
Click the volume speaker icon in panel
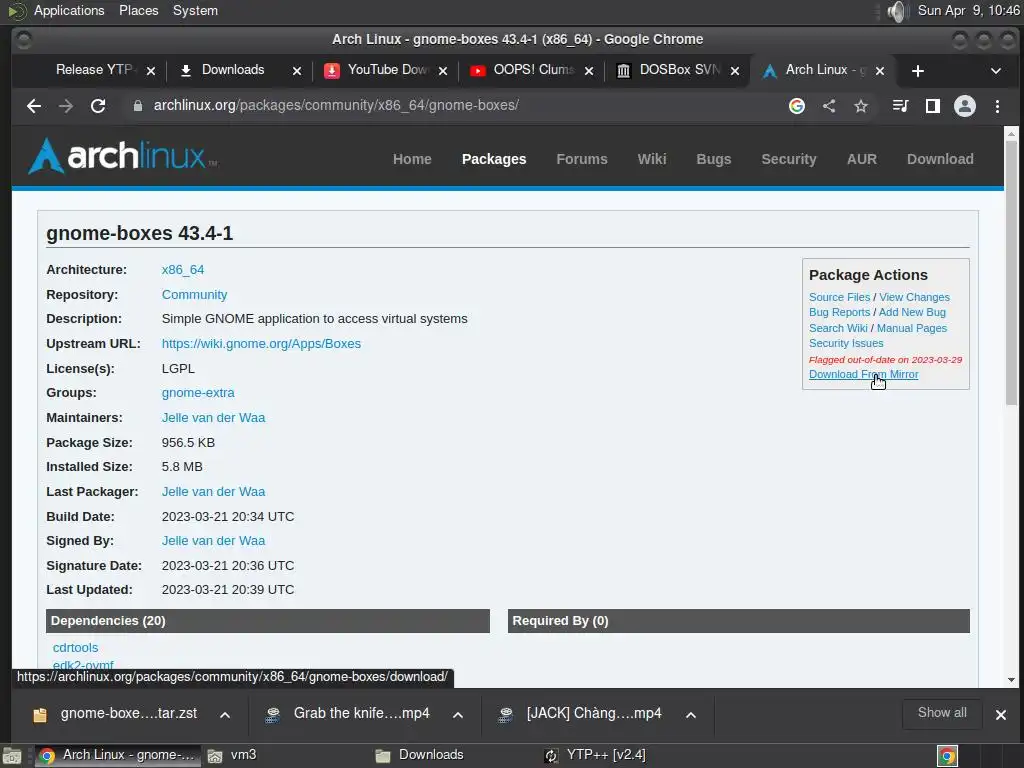pyautogui.click(x=897, y=10)
